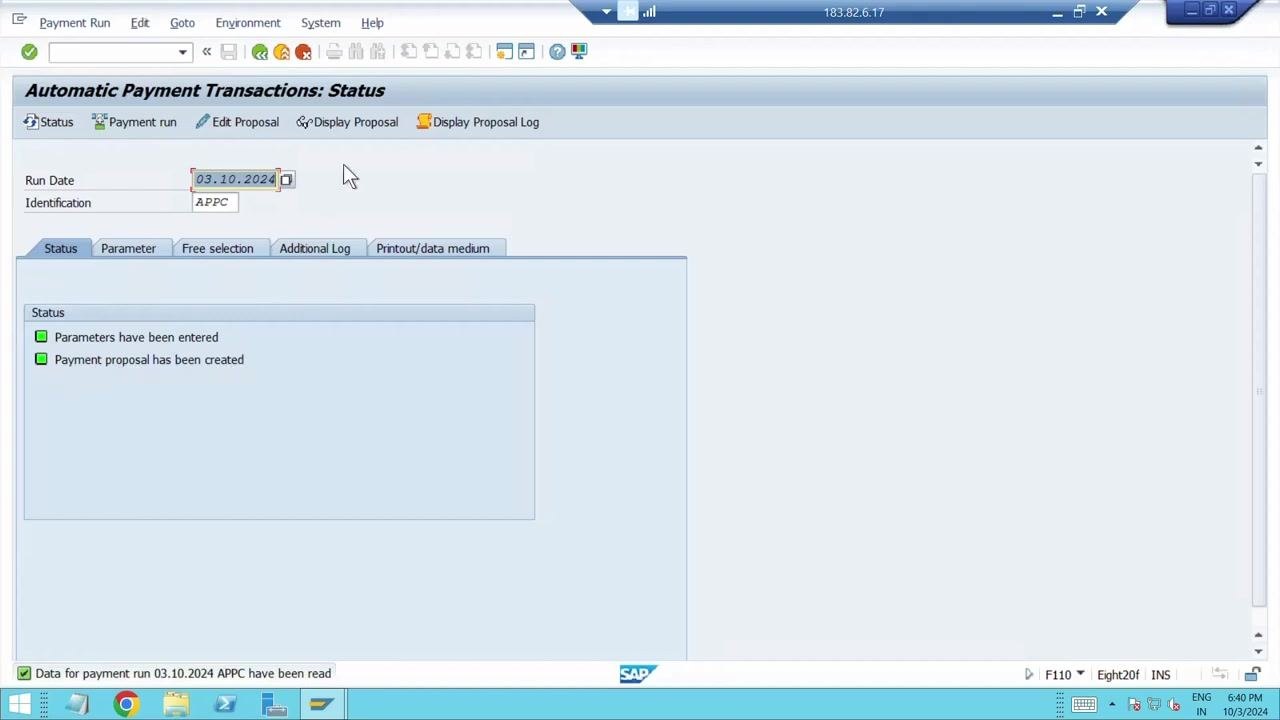The image size is (1280, 720).
Task: Click the Edit Proposal pencil button
Action: click(237, 122)
